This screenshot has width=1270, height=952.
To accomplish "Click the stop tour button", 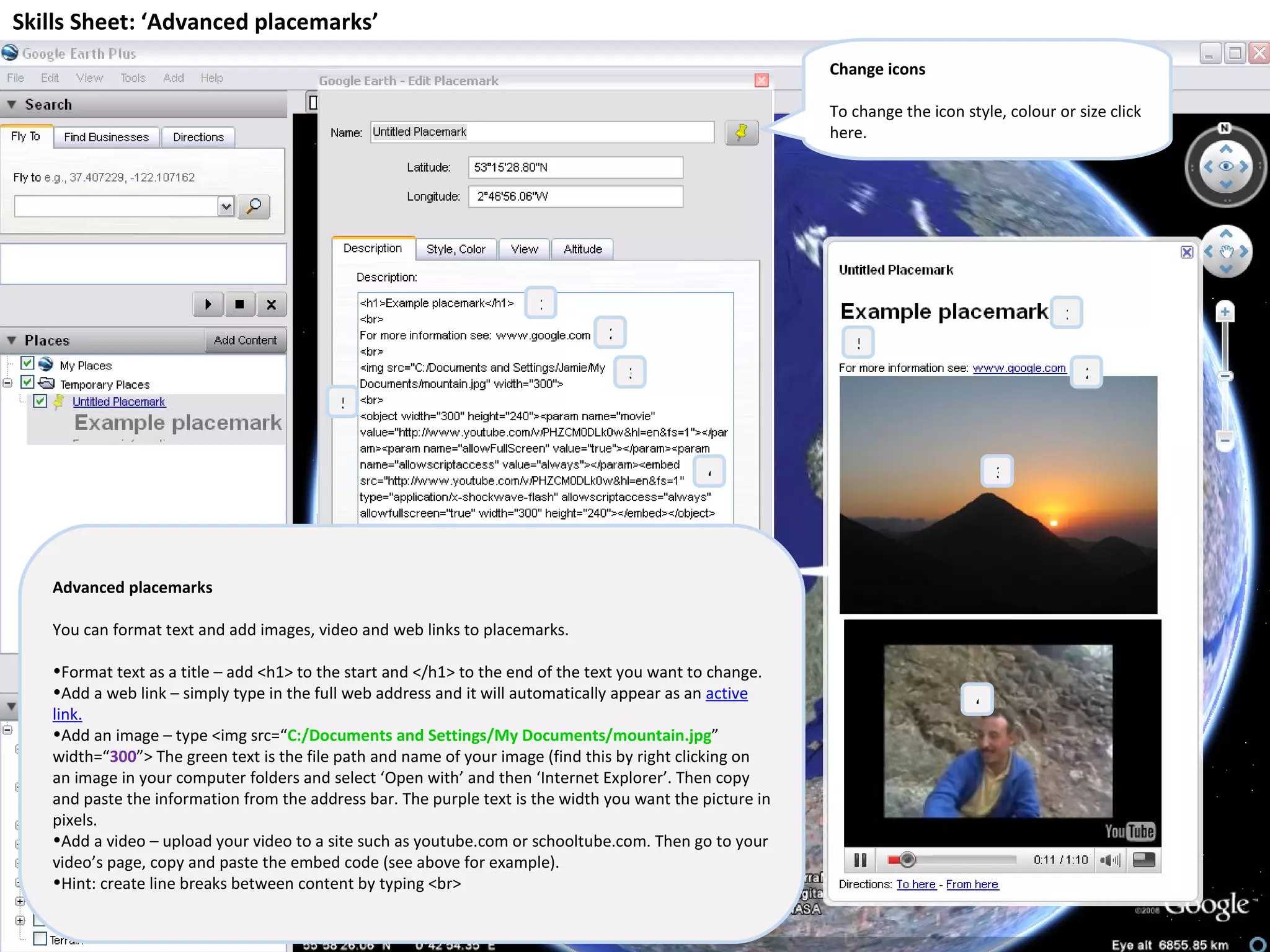I will click(239, 304).
